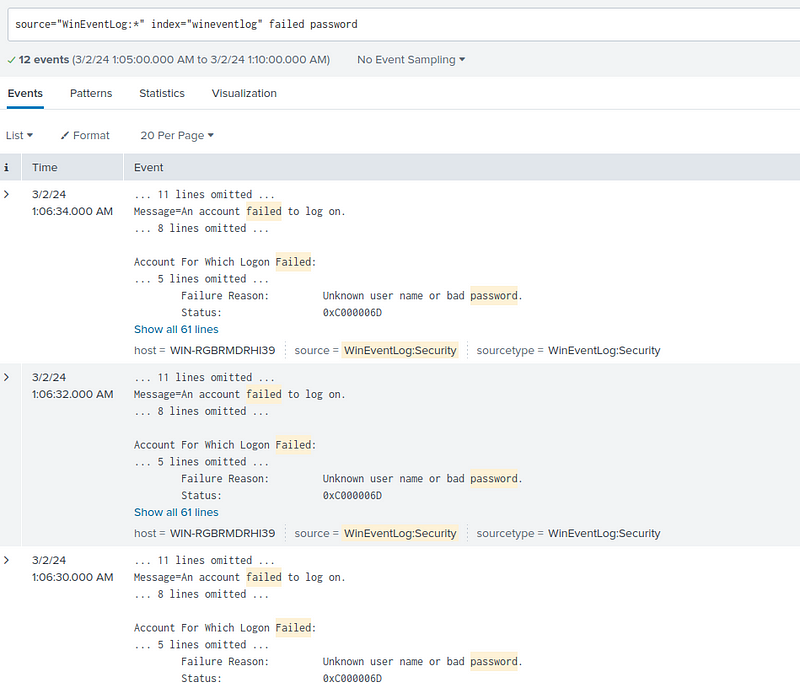Screen dimensions: 800x683
Task: Expand the 1:06:34 AM event row
Action: tap(7, 194)
